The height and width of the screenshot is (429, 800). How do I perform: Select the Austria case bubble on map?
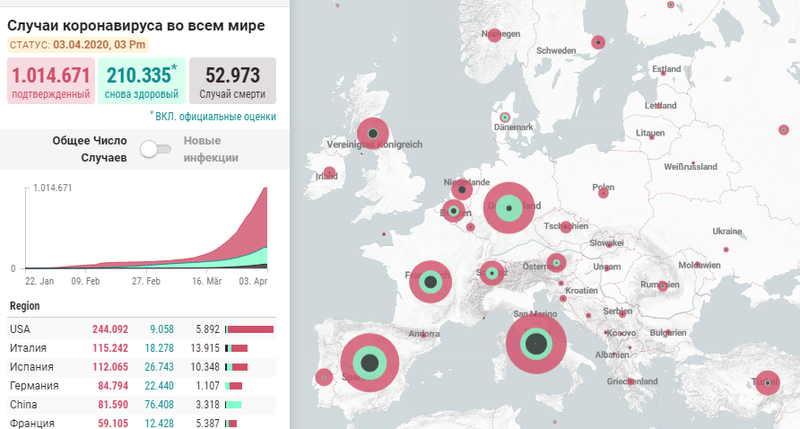click(556, 264)
